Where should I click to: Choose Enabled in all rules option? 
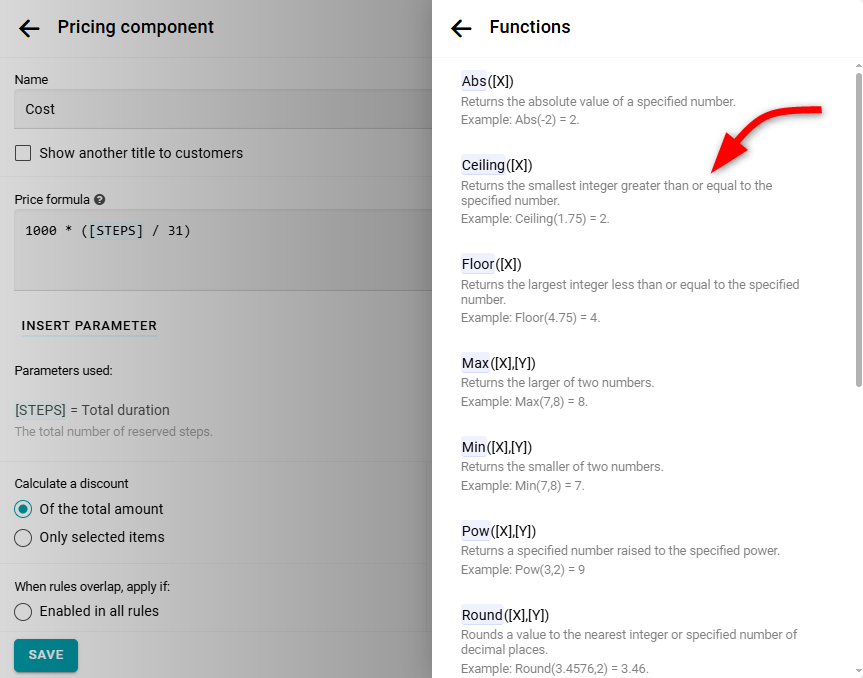click(x=23, y=611)
